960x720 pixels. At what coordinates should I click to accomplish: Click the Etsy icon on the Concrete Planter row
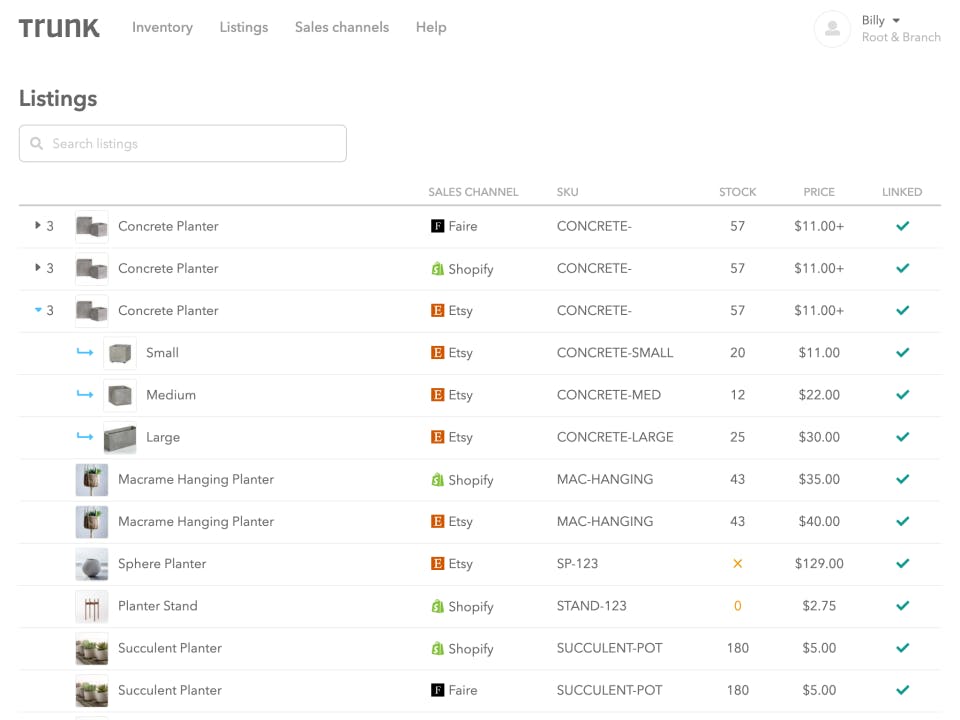point(436,310)
